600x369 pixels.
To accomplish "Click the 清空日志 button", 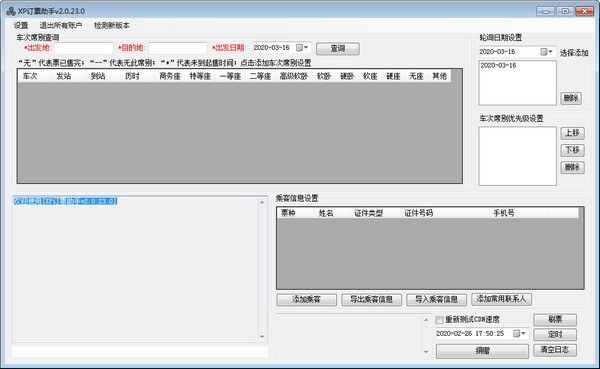I will (x=555, y=350).
